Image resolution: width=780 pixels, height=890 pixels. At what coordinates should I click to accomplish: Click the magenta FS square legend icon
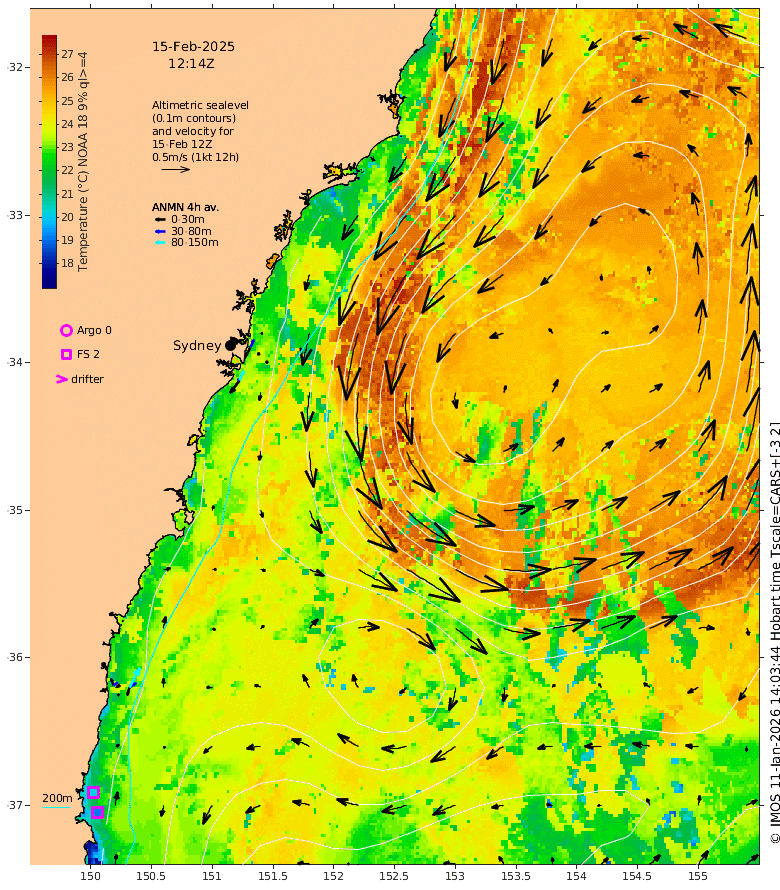click(x=66, y=354)
